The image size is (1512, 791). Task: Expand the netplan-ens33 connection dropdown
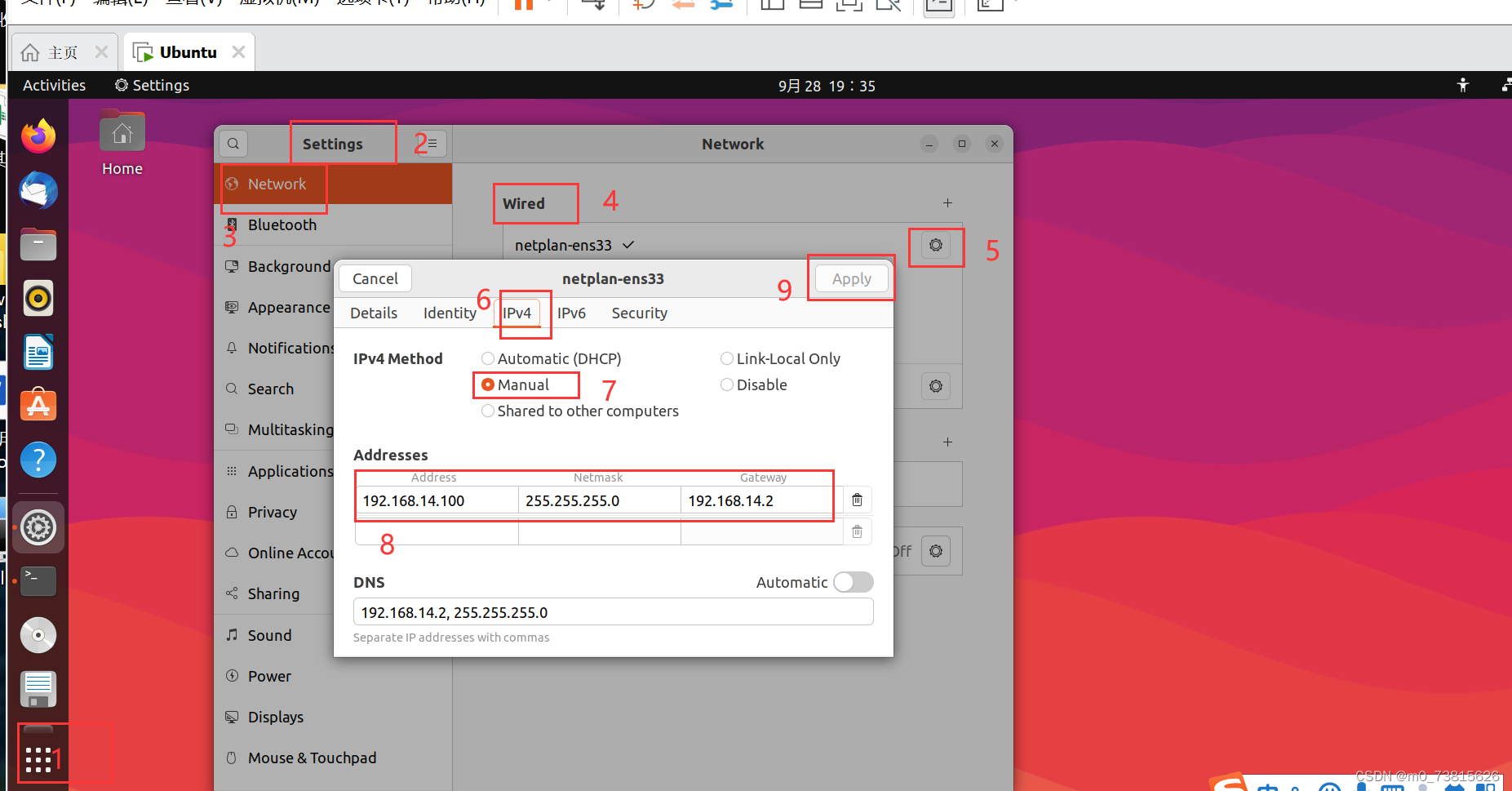(x=628, y=245)
